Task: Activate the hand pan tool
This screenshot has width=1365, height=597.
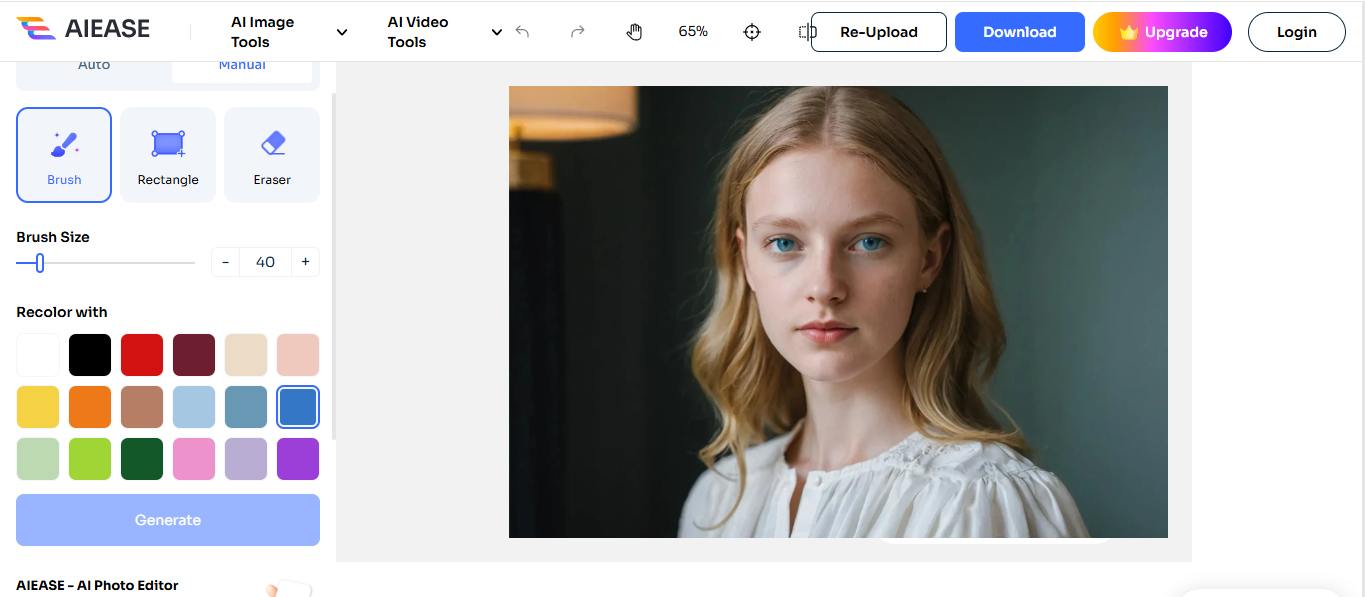Action: 634,31
